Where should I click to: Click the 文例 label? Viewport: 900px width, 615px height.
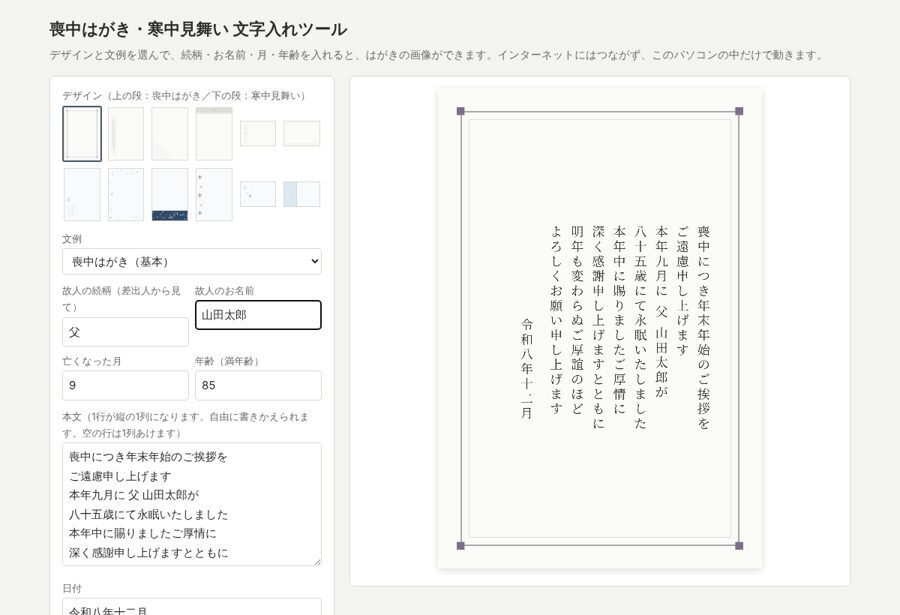click(72, 239)
